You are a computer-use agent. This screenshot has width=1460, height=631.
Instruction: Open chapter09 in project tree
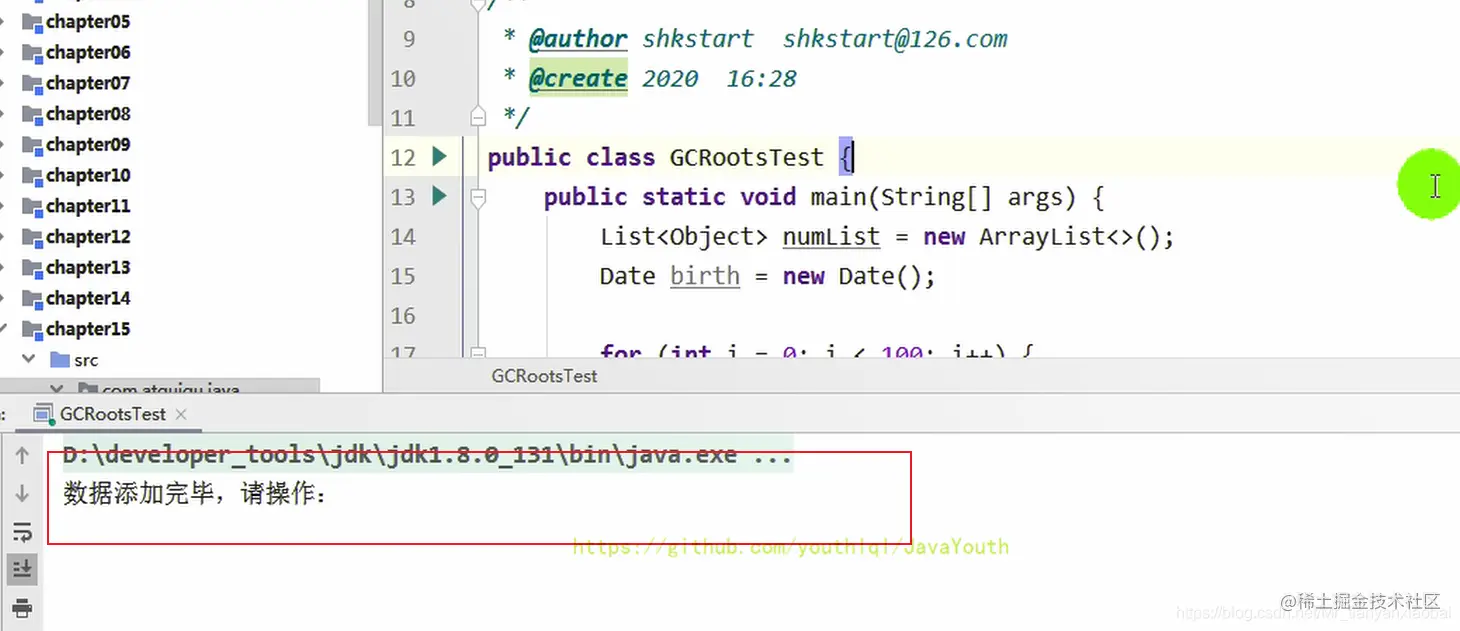pyautogui.click(x=88, y=145)
